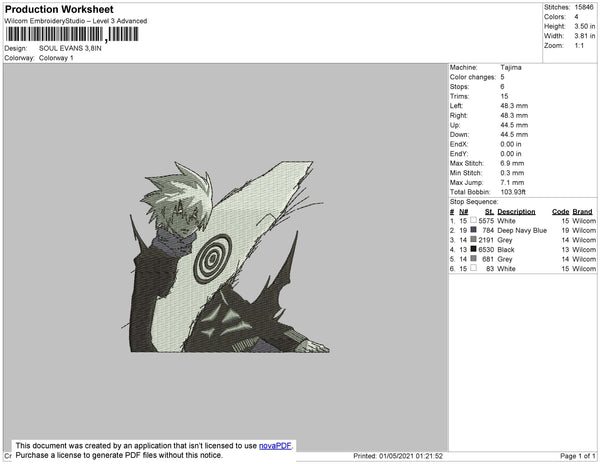Select the Down value '44.5 mm'

pos(514,135)
